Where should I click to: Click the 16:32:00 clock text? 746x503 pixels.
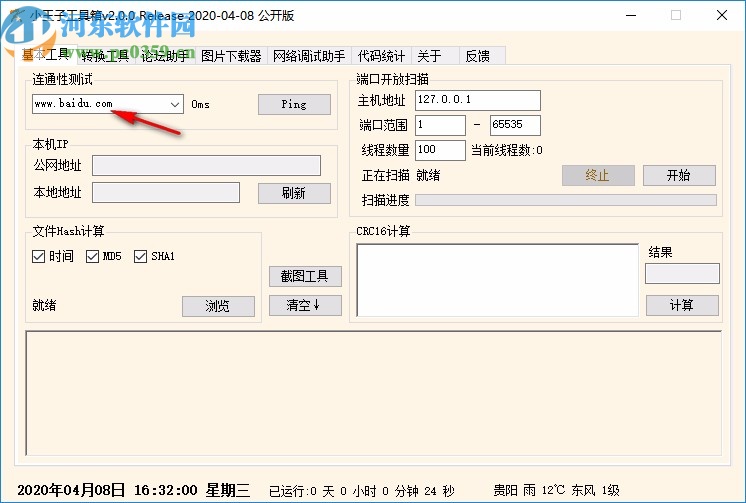(x=166, y=490)
